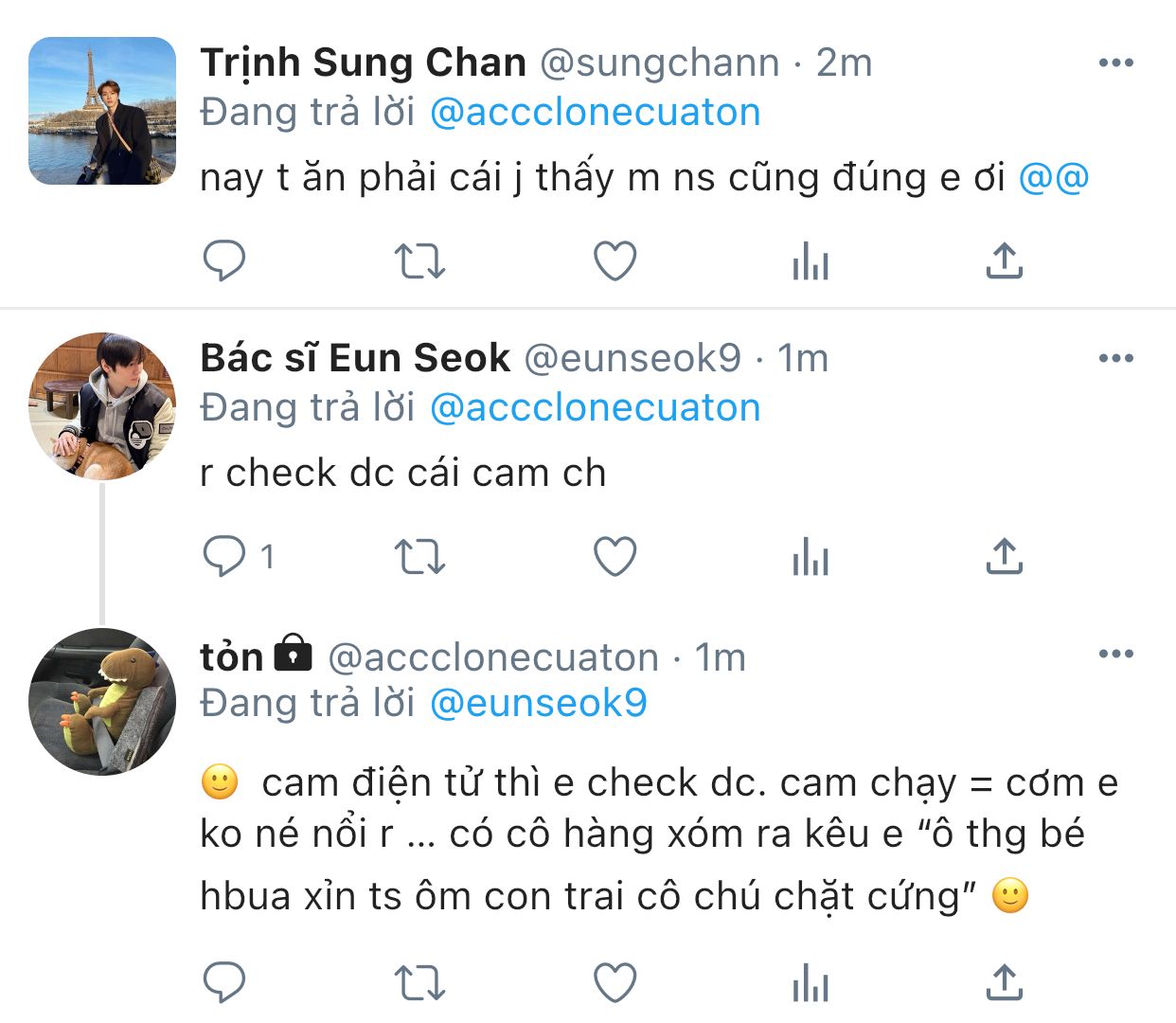
Task: Like tỏn's reply tweet
Action: [615, 982]
